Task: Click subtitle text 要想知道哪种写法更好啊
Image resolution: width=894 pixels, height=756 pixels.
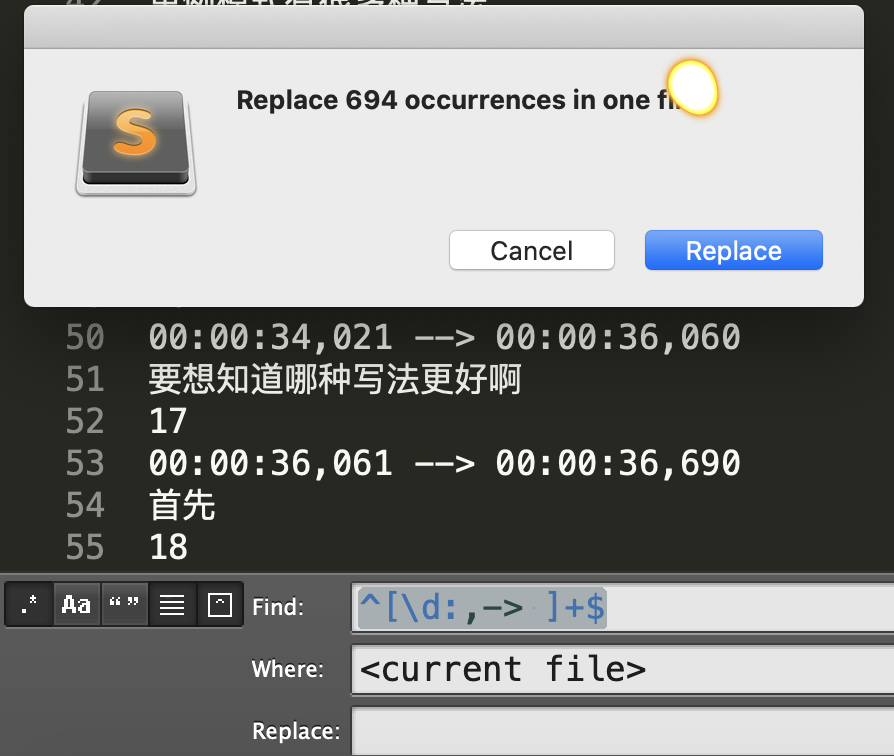Action: tap(335, 379)
